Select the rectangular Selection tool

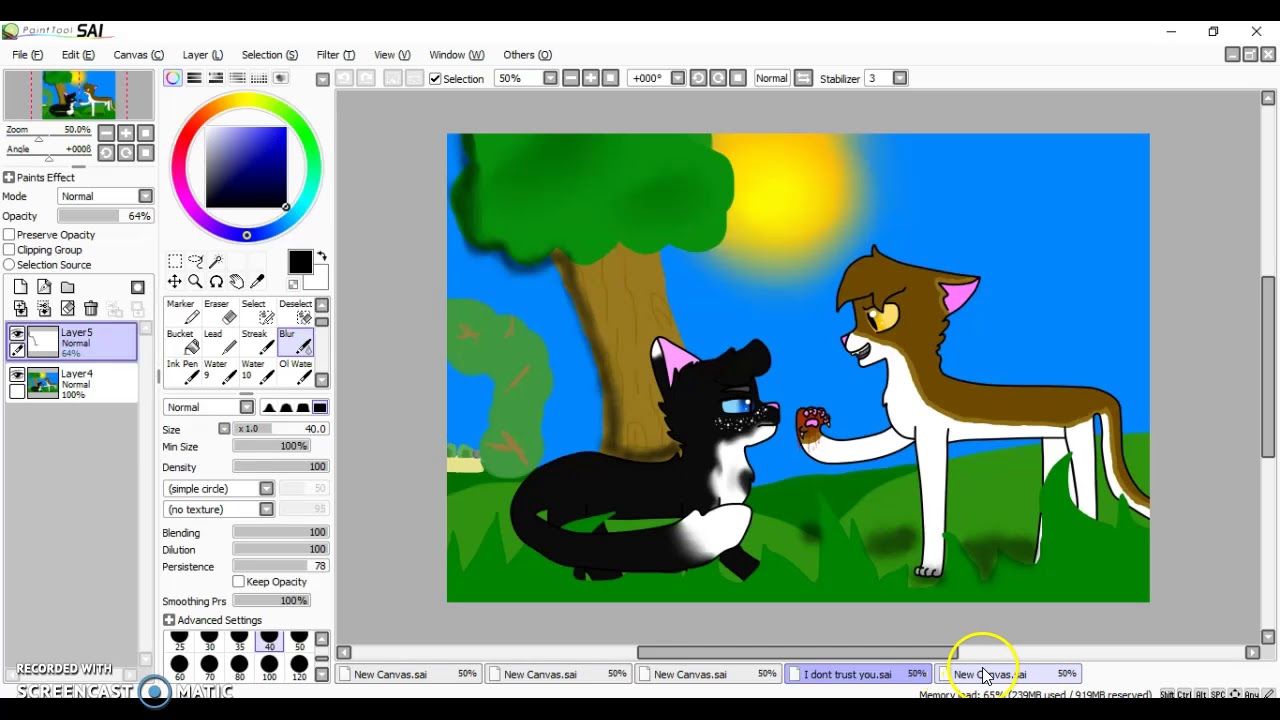pos(175,261)
